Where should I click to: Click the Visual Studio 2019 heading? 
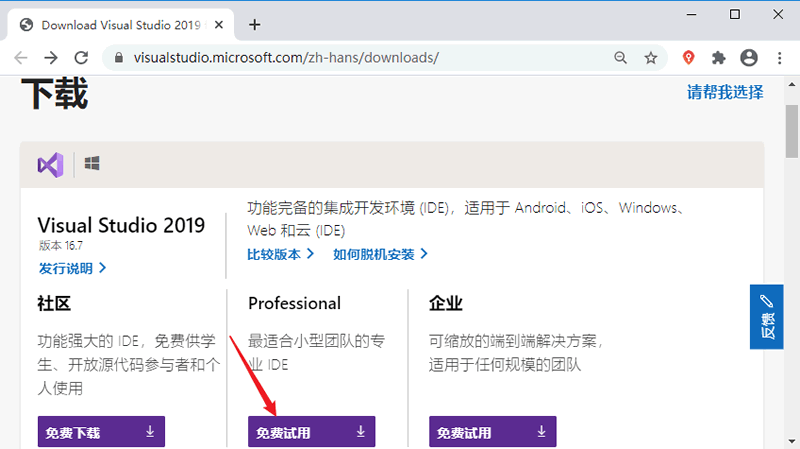coord(121,225)
